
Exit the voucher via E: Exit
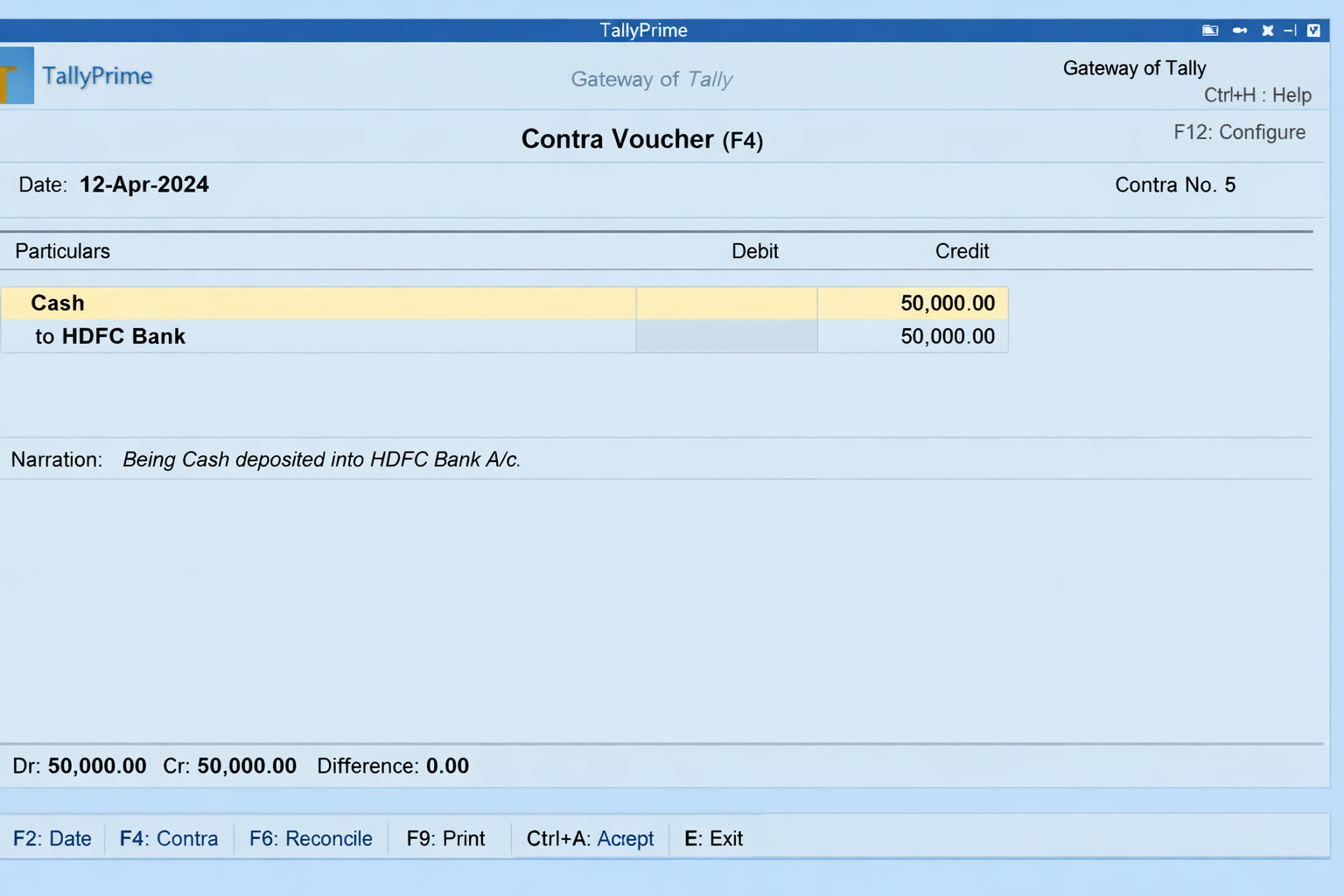click(713, 838)
